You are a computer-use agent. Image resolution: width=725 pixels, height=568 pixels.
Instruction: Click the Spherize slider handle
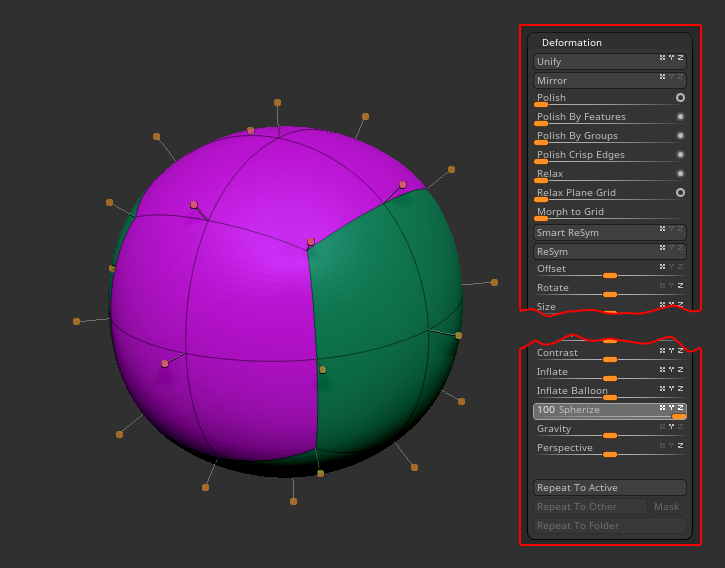(x=679, y=417)
